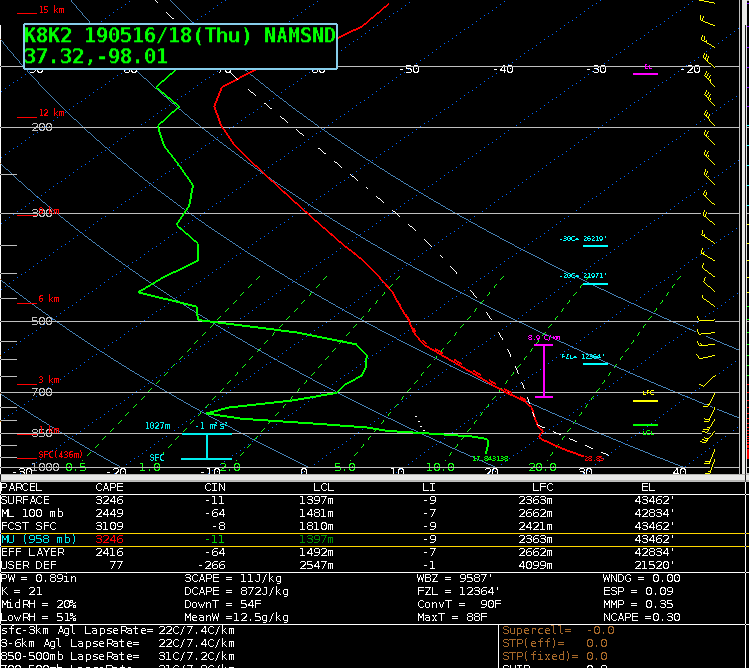Select the cyan FZL 12364' height marker
Image resolution: width=749 pixels, height=668 pixels.
click(593, 359)
